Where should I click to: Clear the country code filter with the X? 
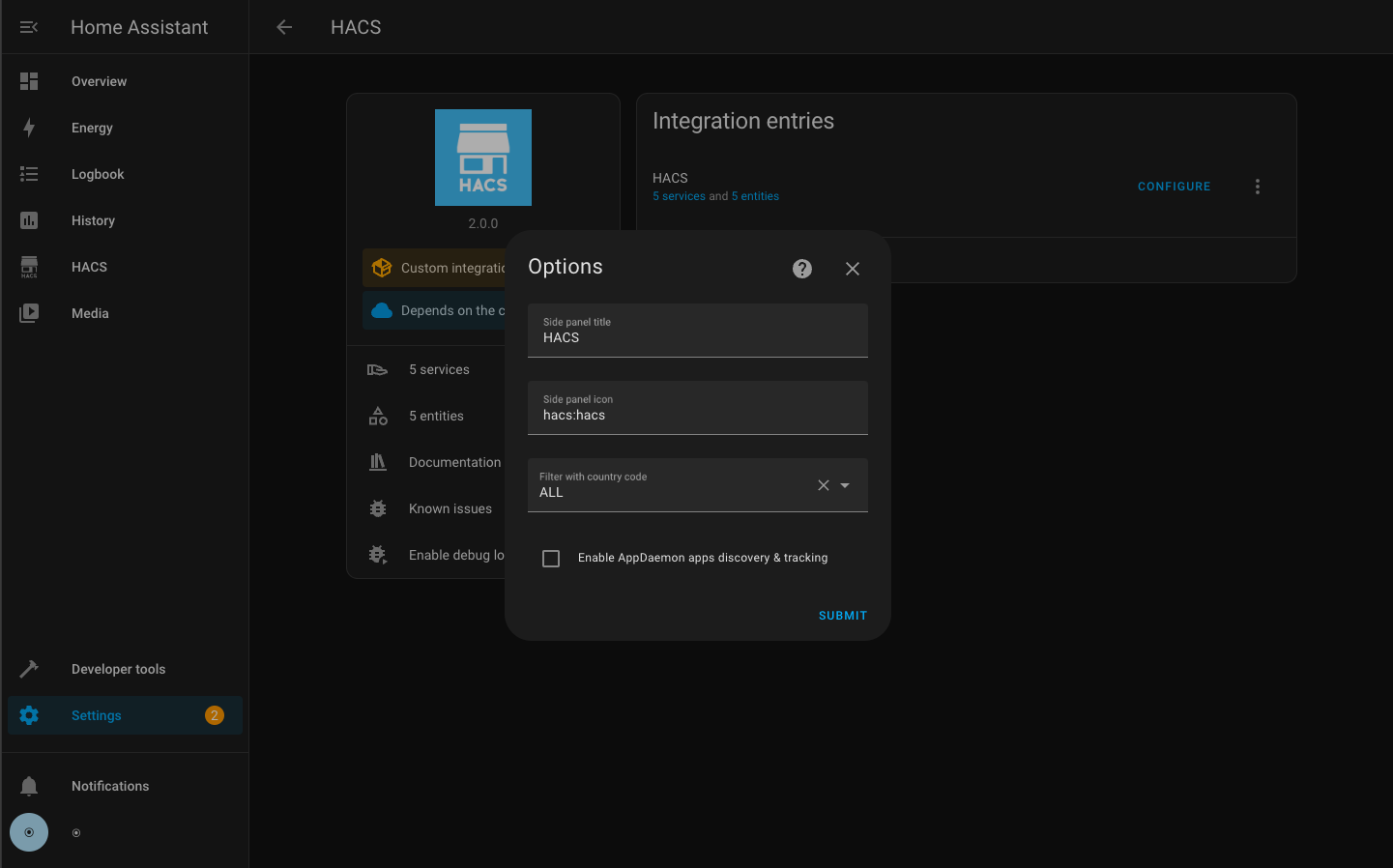(823, 485)
